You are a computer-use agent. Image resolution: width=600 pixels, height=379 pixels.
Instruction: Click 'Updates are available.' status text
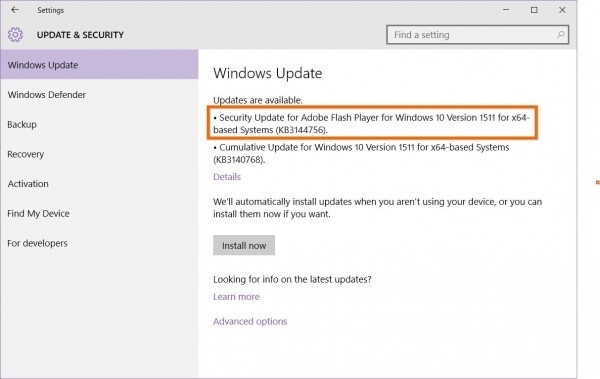tap(258, 100)
